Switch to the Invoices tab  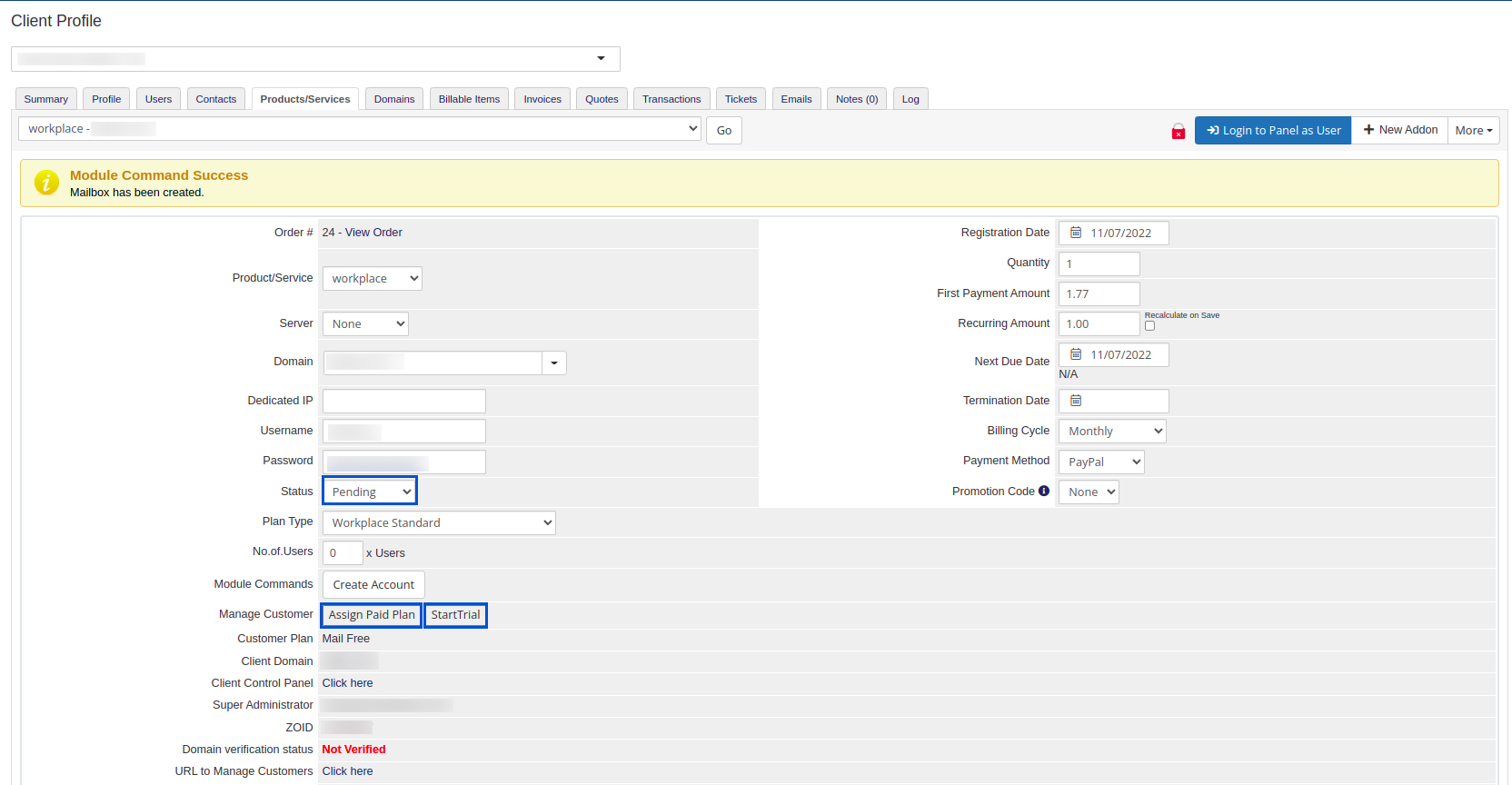pyautogui.click(x=542, y=99)
